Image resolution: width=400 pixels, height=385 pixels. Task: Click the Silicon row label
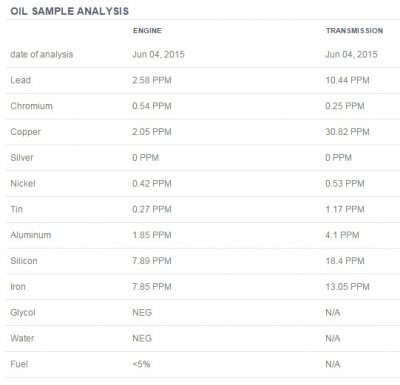pyautogui.click(x=24, y=261)
